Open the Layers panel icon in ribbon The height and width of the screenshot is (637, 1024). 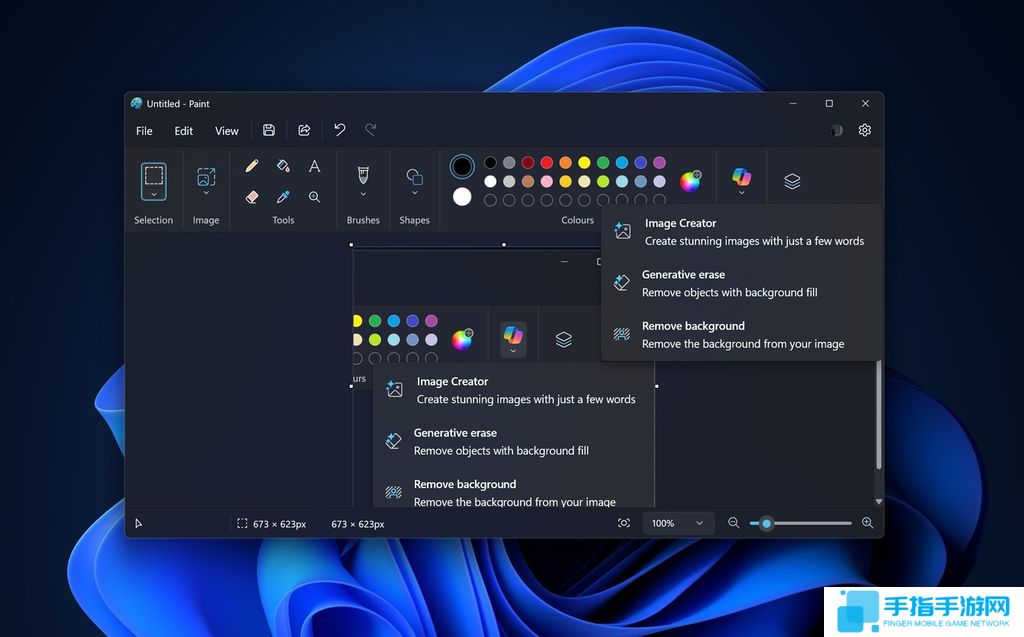click(x=792, y=181)
